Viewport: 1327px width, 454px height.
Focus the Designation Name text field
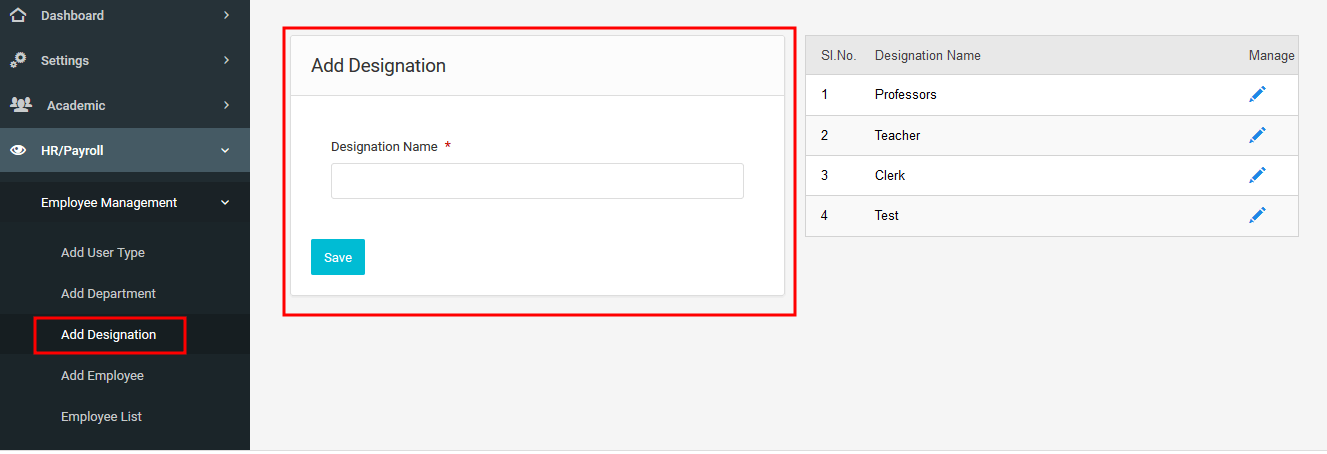(537, 181)
